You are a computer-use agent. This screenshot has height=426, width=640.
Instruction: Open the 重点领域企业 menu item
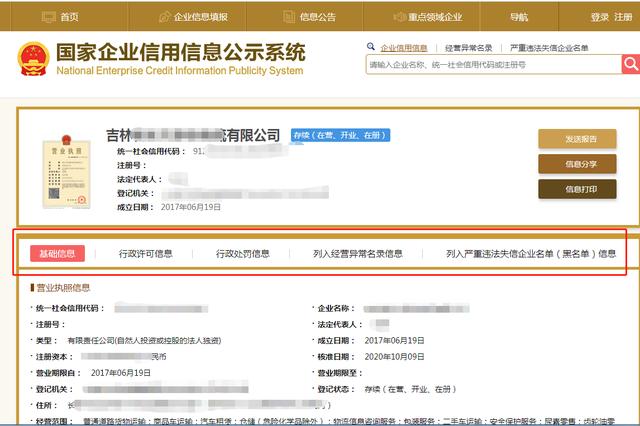[435, 17]
